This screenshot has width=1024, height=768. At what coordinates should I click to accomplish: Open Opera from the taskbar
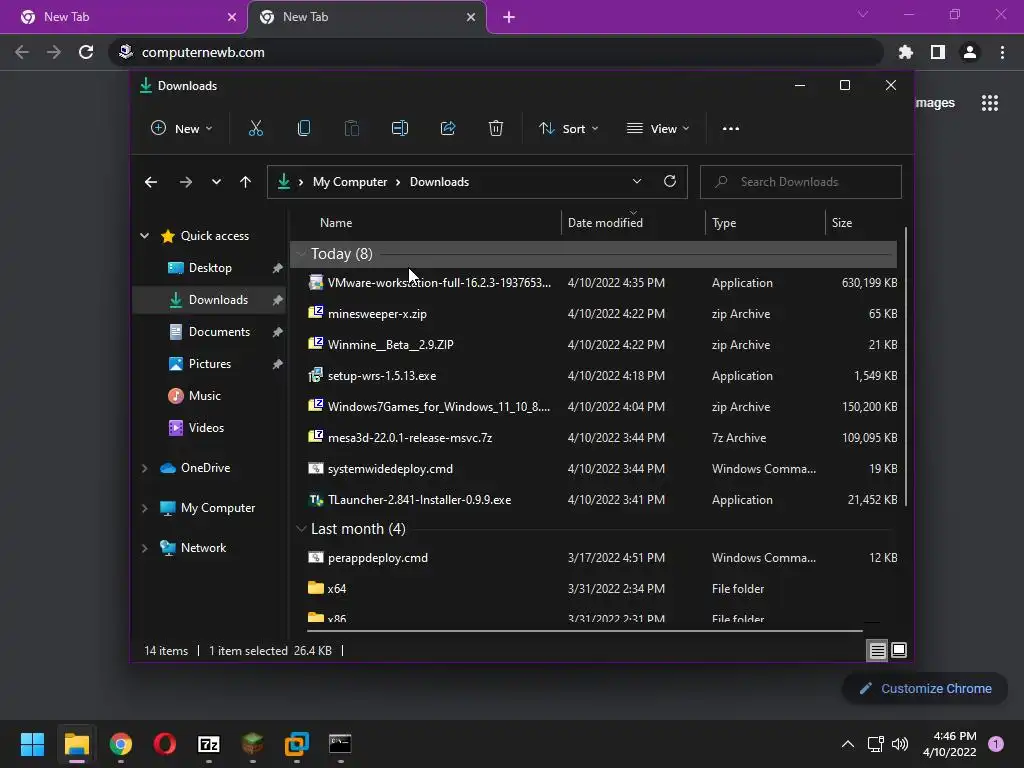pos(165,744)
